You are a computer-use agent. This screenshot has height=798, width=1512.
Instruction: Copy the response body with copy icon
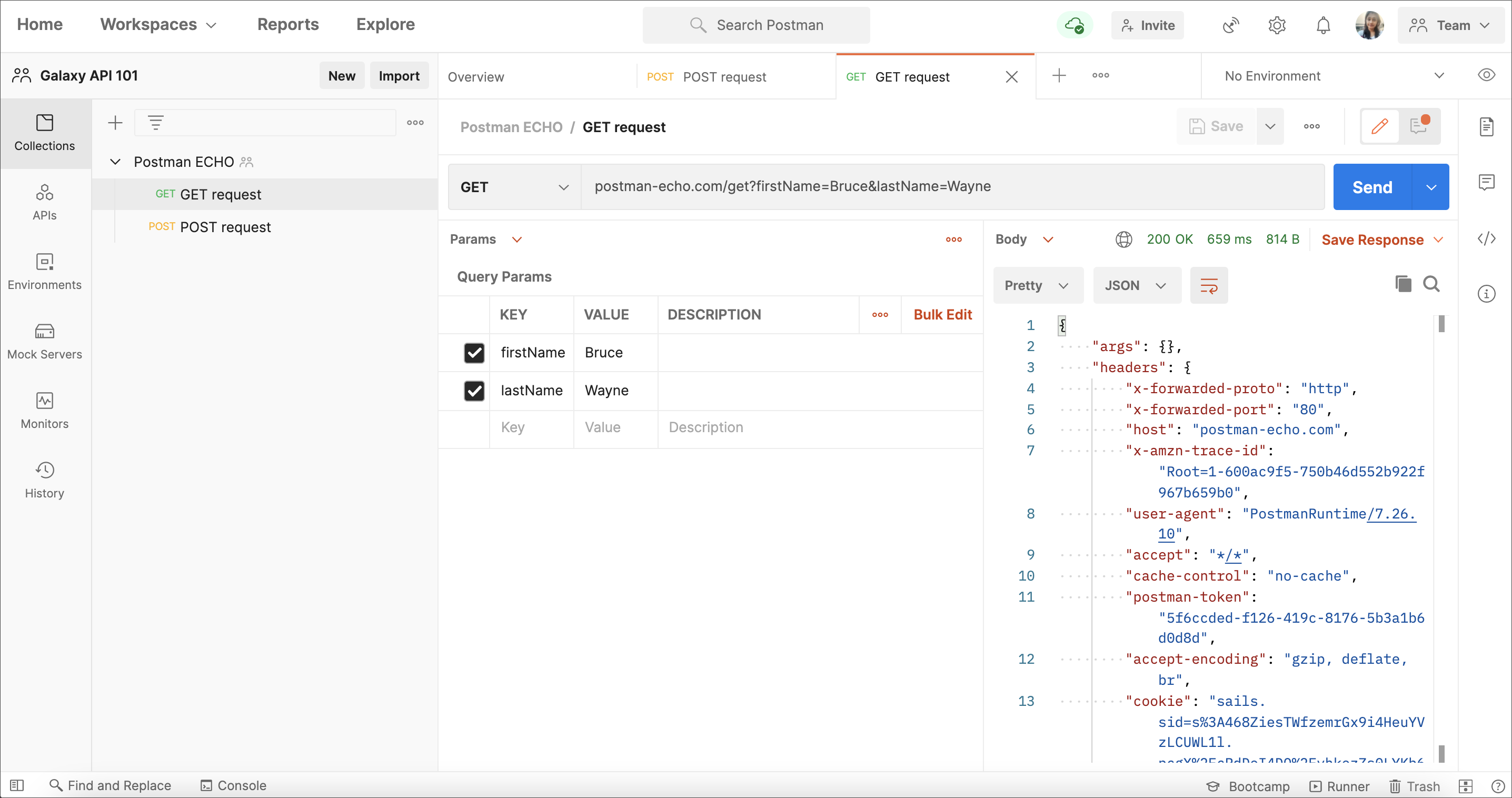(x=1403, y=284)
